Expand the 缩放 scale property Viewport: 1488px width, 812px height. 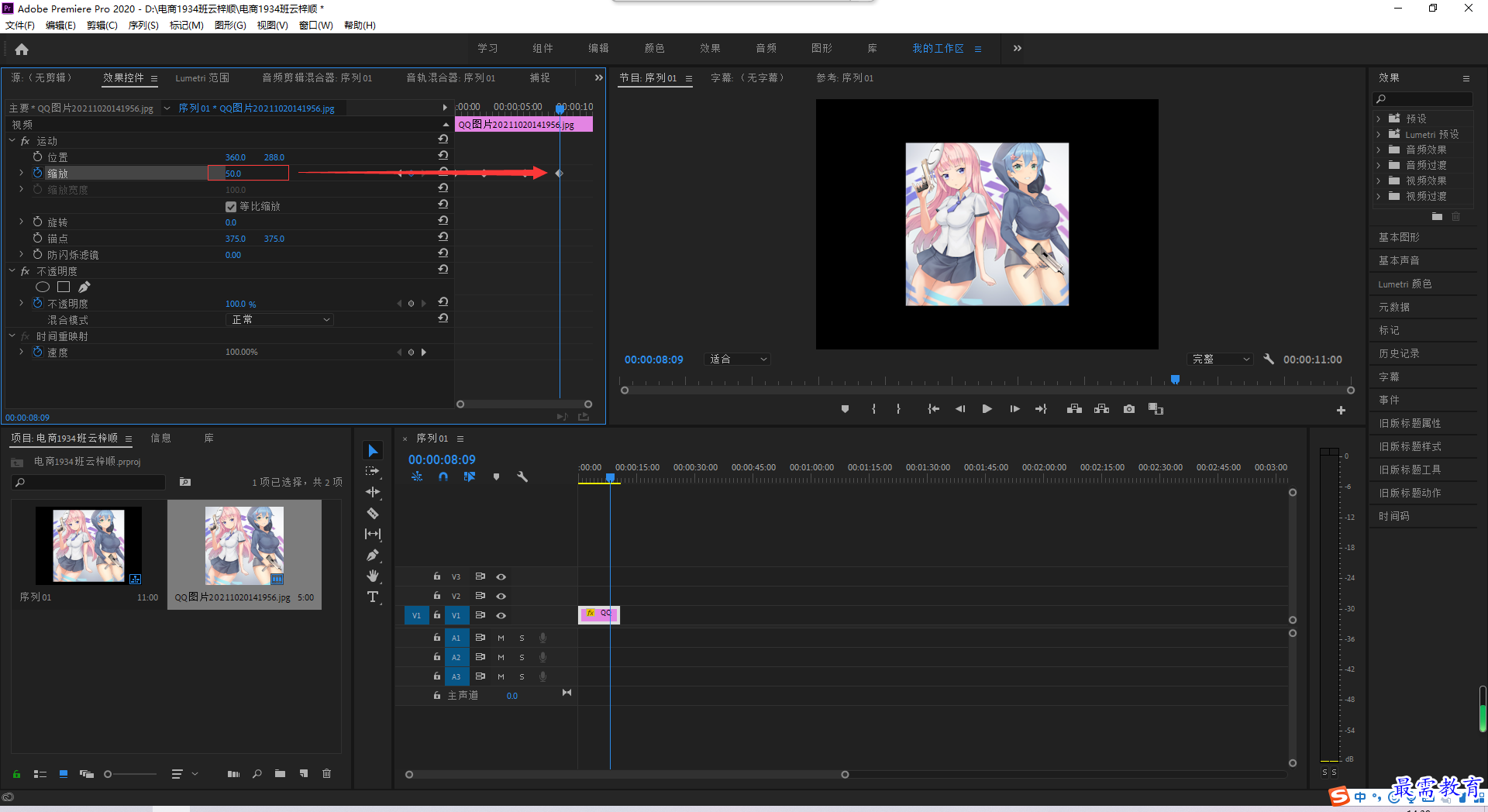[x=21, y=173]
